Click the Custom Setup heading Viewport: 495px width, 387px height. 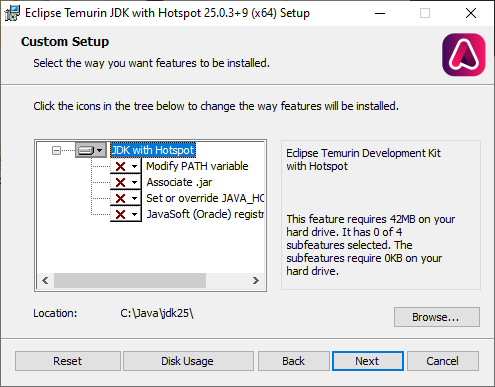65,42
